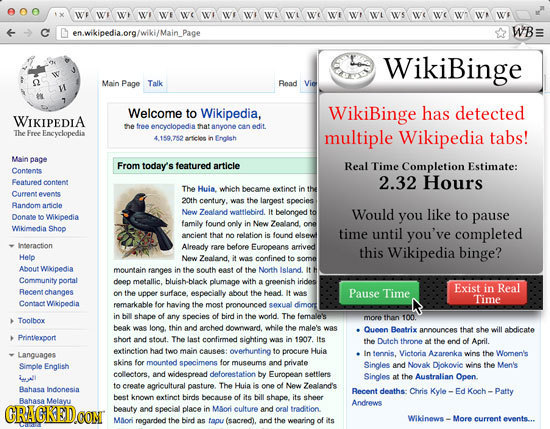The image size is (550, 429).
Task: Open the mounted specimens link
Action: click(182, 363)
